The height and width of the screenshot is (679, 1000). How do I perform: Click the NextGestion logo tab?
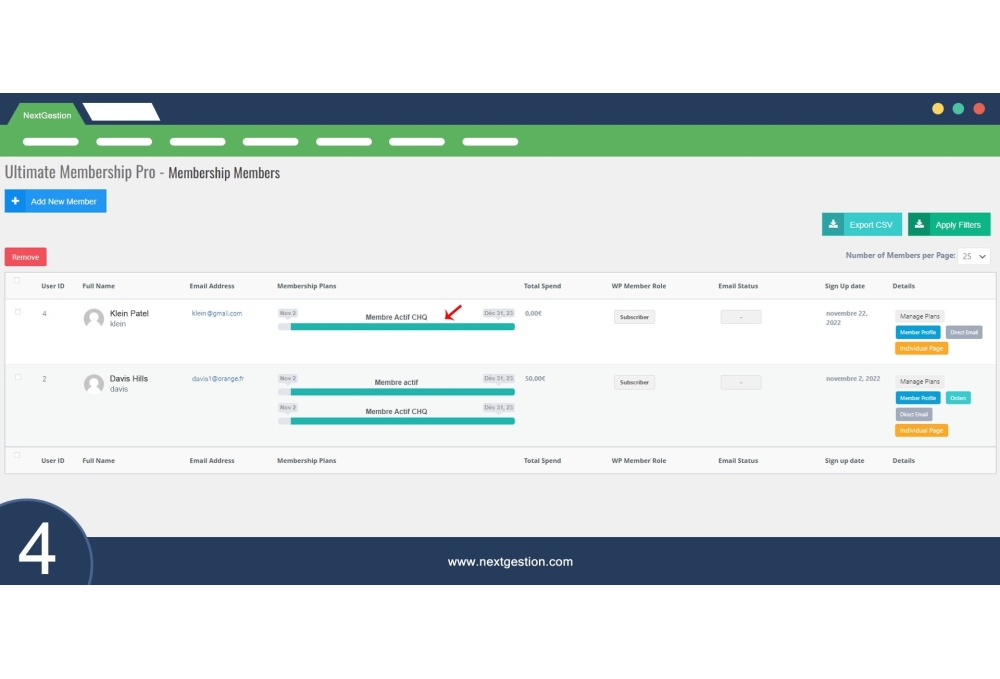45,115
